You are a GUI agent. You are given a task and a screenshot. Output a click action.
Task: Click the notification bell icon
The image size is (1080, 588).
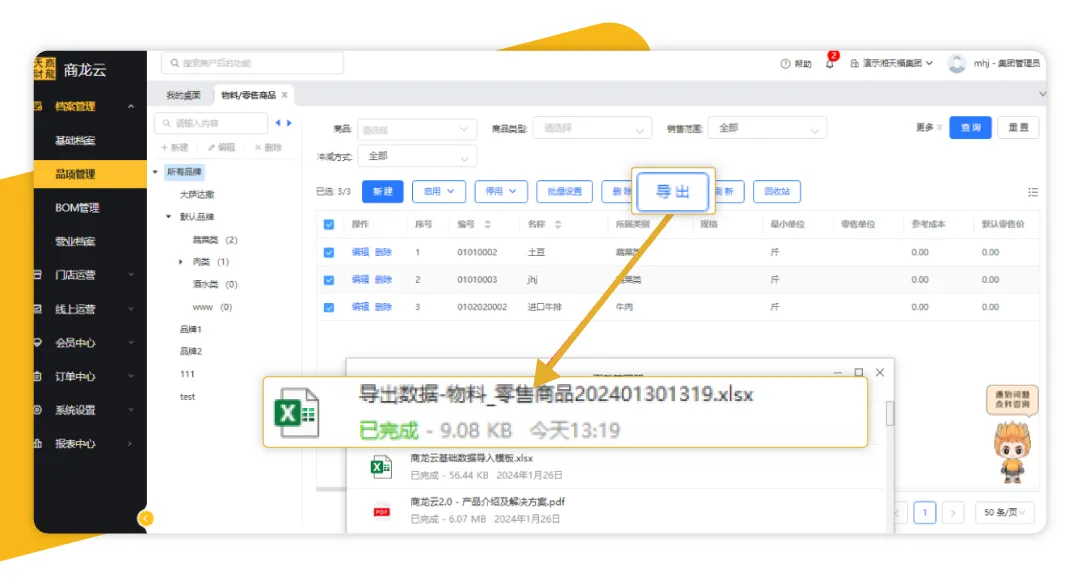829,63
